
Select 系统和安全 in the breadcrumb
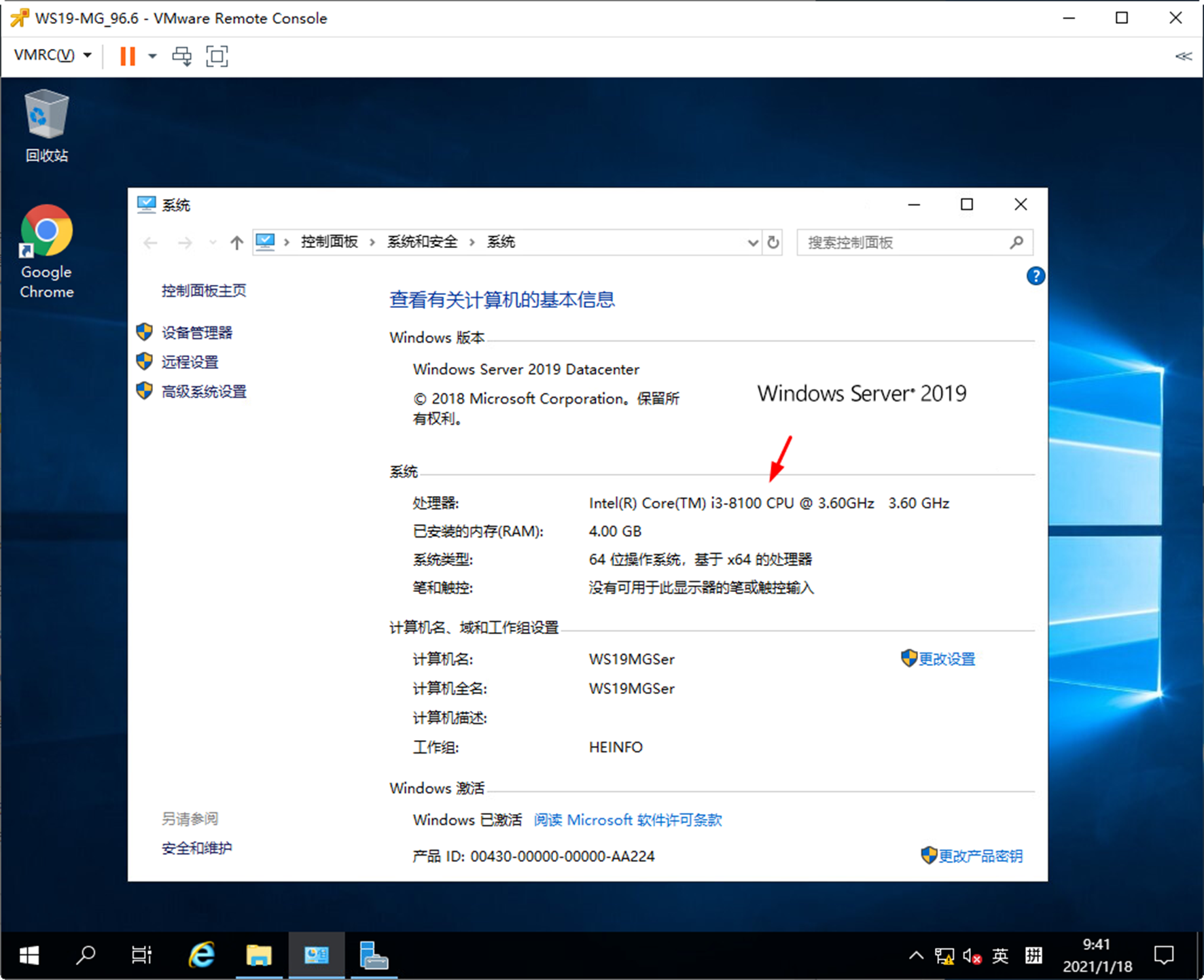[x=422, y=242]
